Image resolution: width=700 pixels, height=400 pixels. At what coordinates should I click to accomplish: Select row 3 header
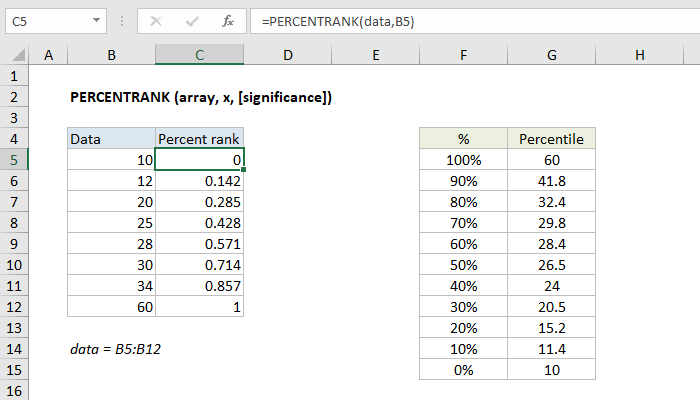14,118
